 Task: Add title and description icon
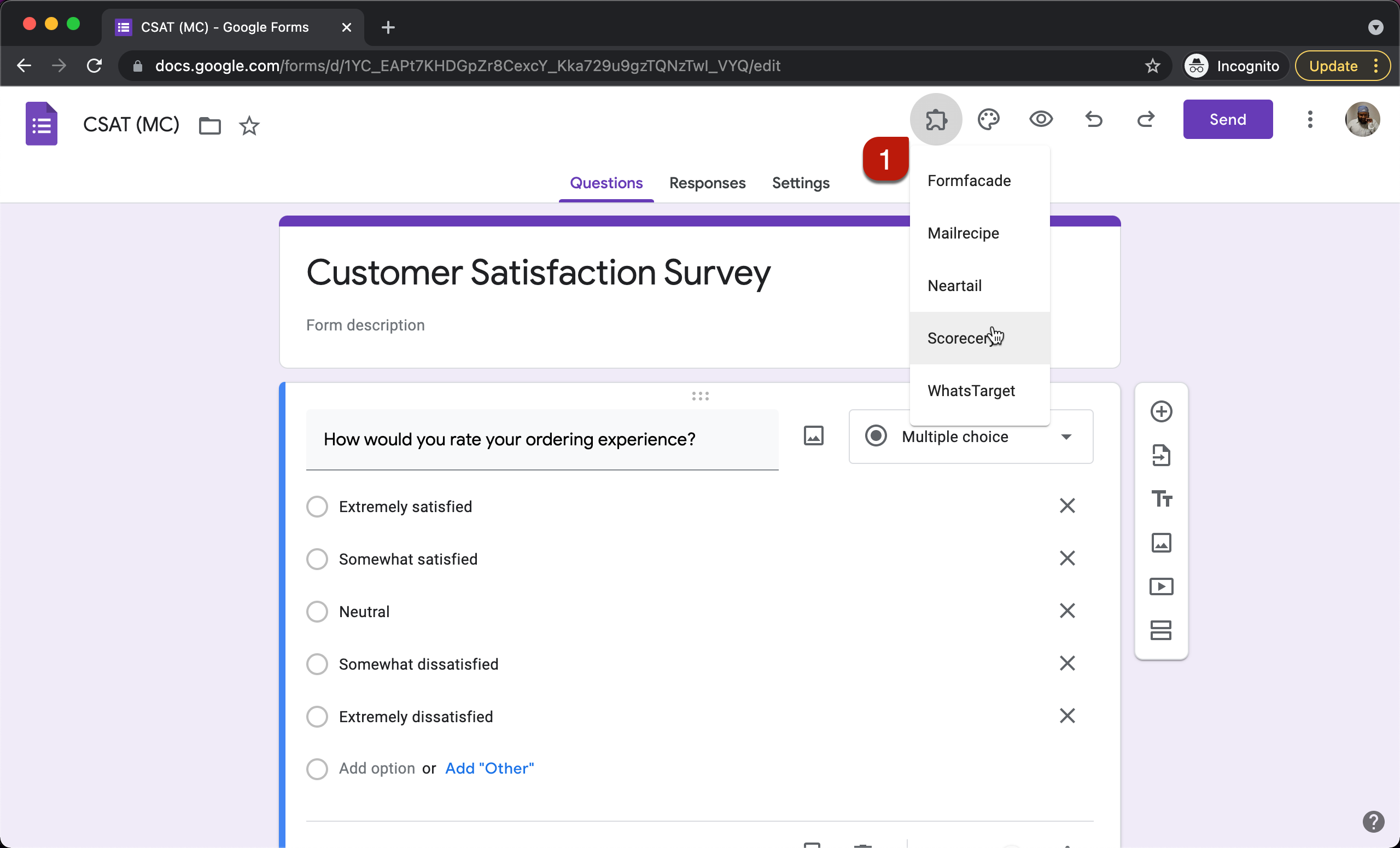point(1161,499)
